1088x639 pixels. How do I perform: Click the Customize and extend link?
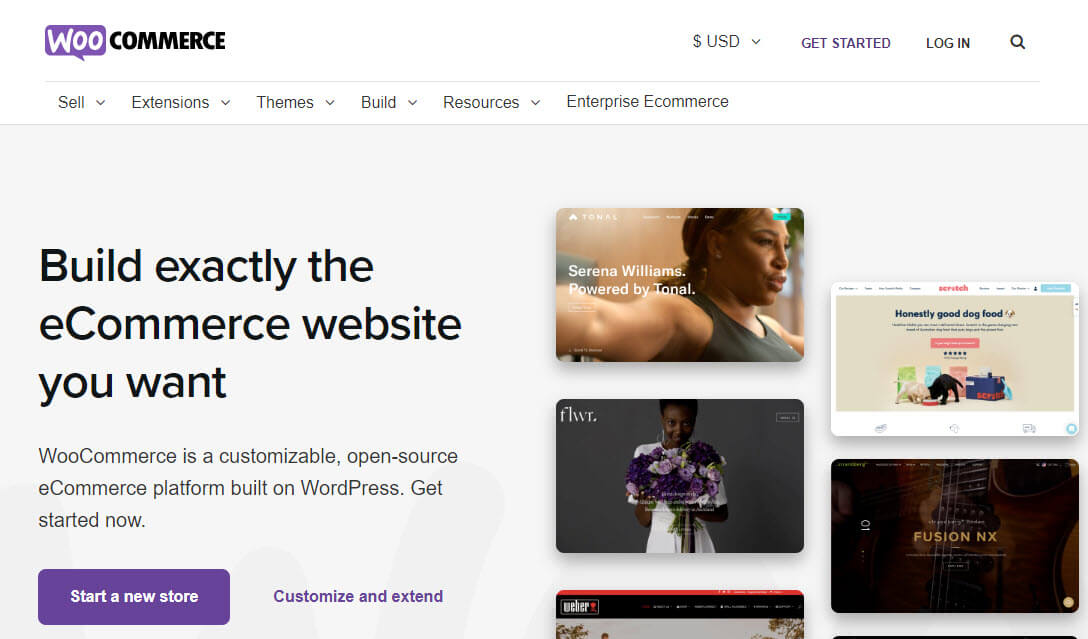358,597
